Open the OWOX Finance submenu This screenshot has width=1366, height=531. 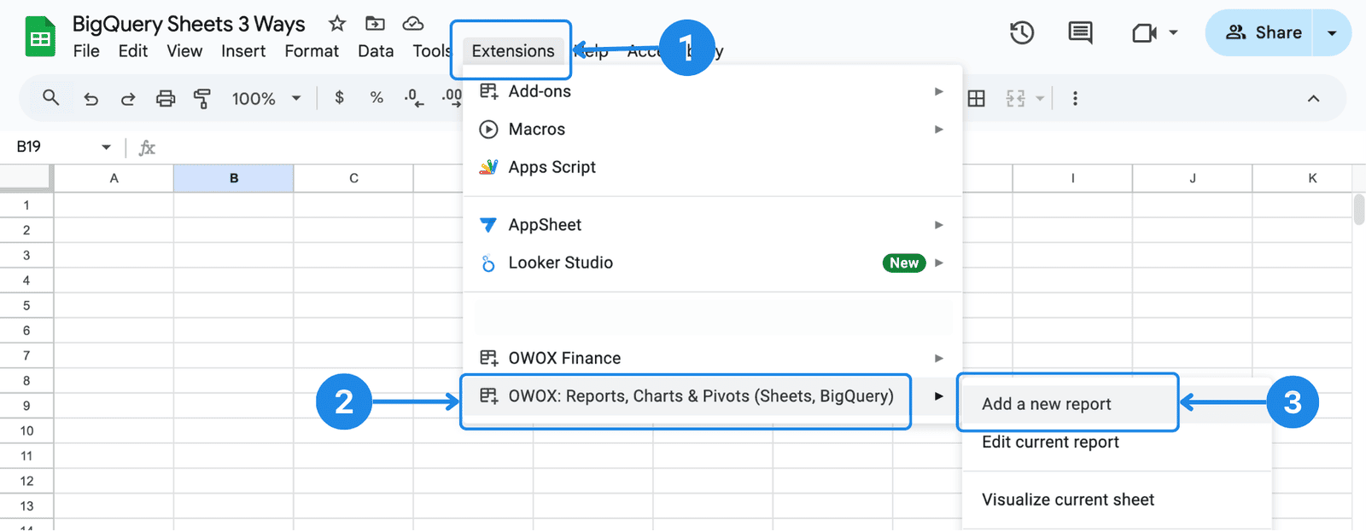point(713,358)
